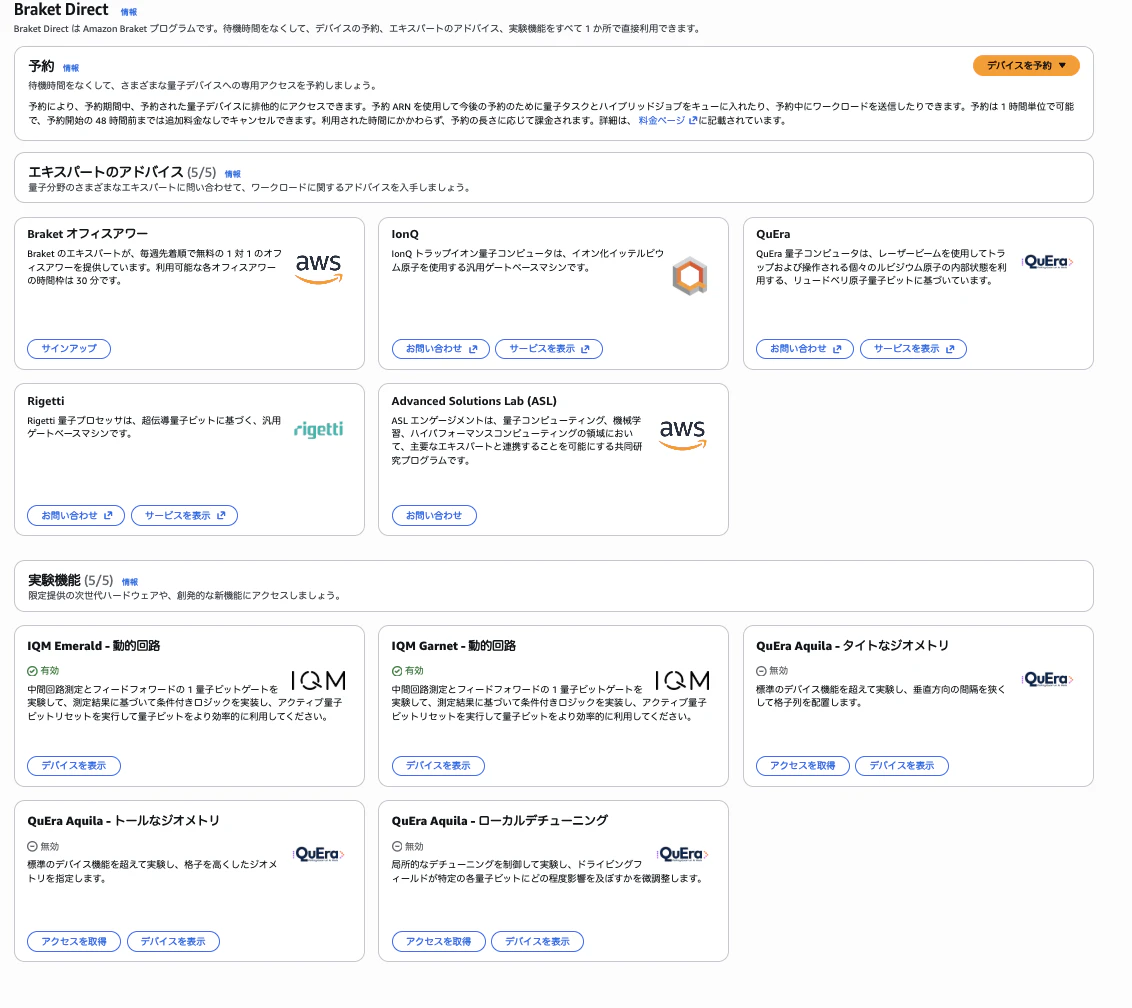Image resolution: width=1132 pixels, height=1008 pixels.
Task: Click the 無効 status icon in トールなジオメトリ card
Action: pyautogui.click(x=32, y=846)
